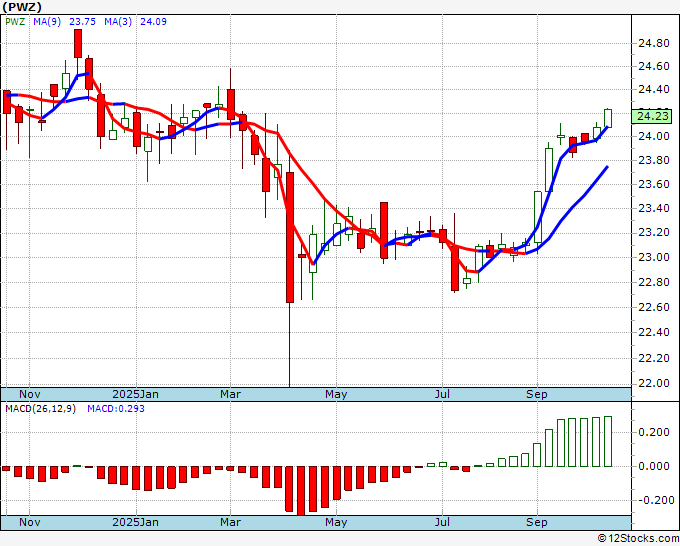Click Jul on the price chart date axis
This screenshot has width=680, height=546.
442,394
